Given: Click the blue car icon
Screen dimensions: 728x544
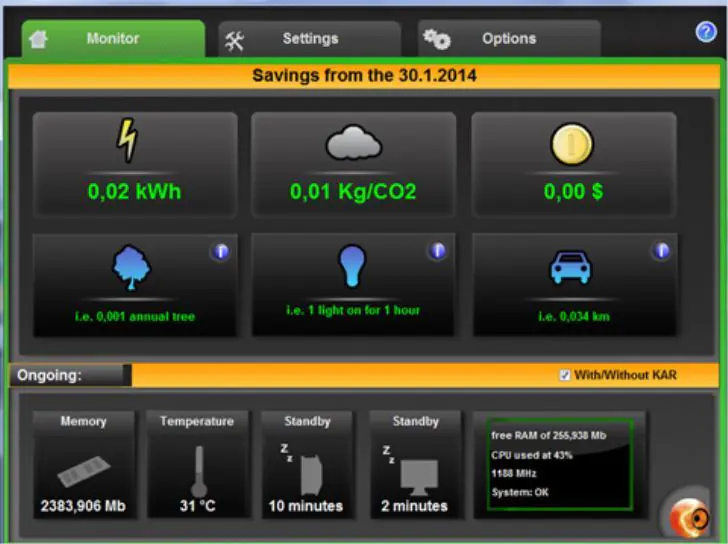Looking at the screenshot, I should [573, 269].
